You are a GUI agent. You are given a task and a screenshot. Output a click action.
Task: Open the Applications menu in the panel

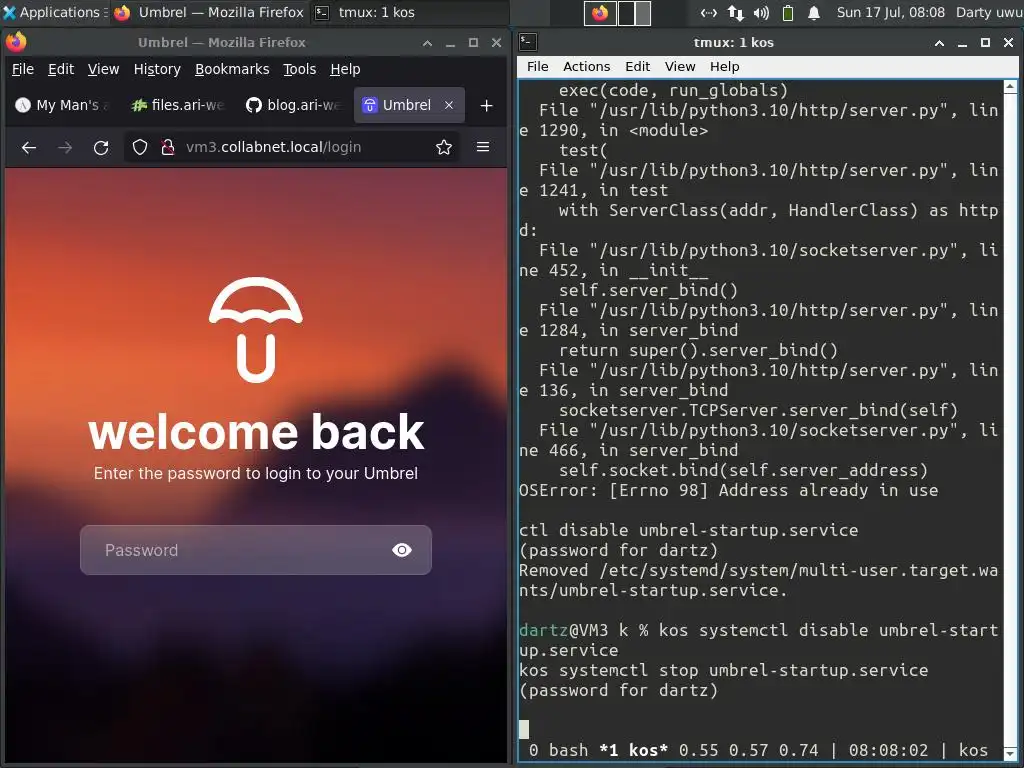point(55,12)
